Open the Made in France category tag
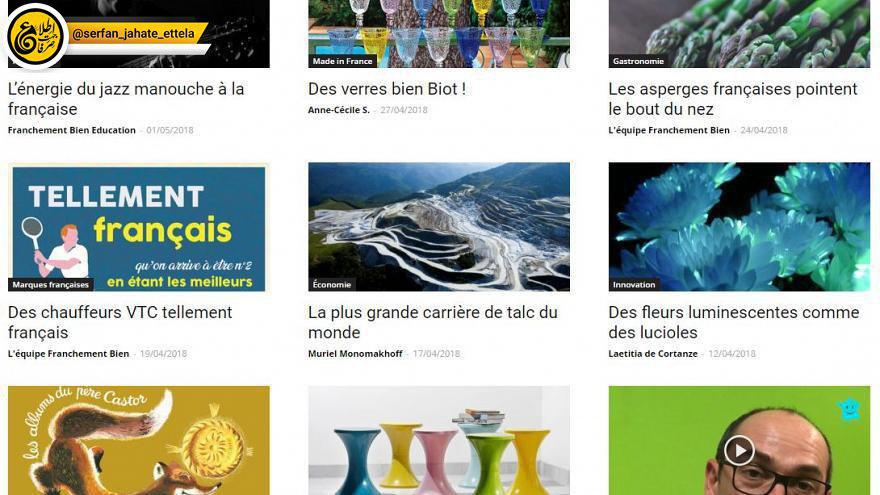The image size is (880, 495). (342, 61)
